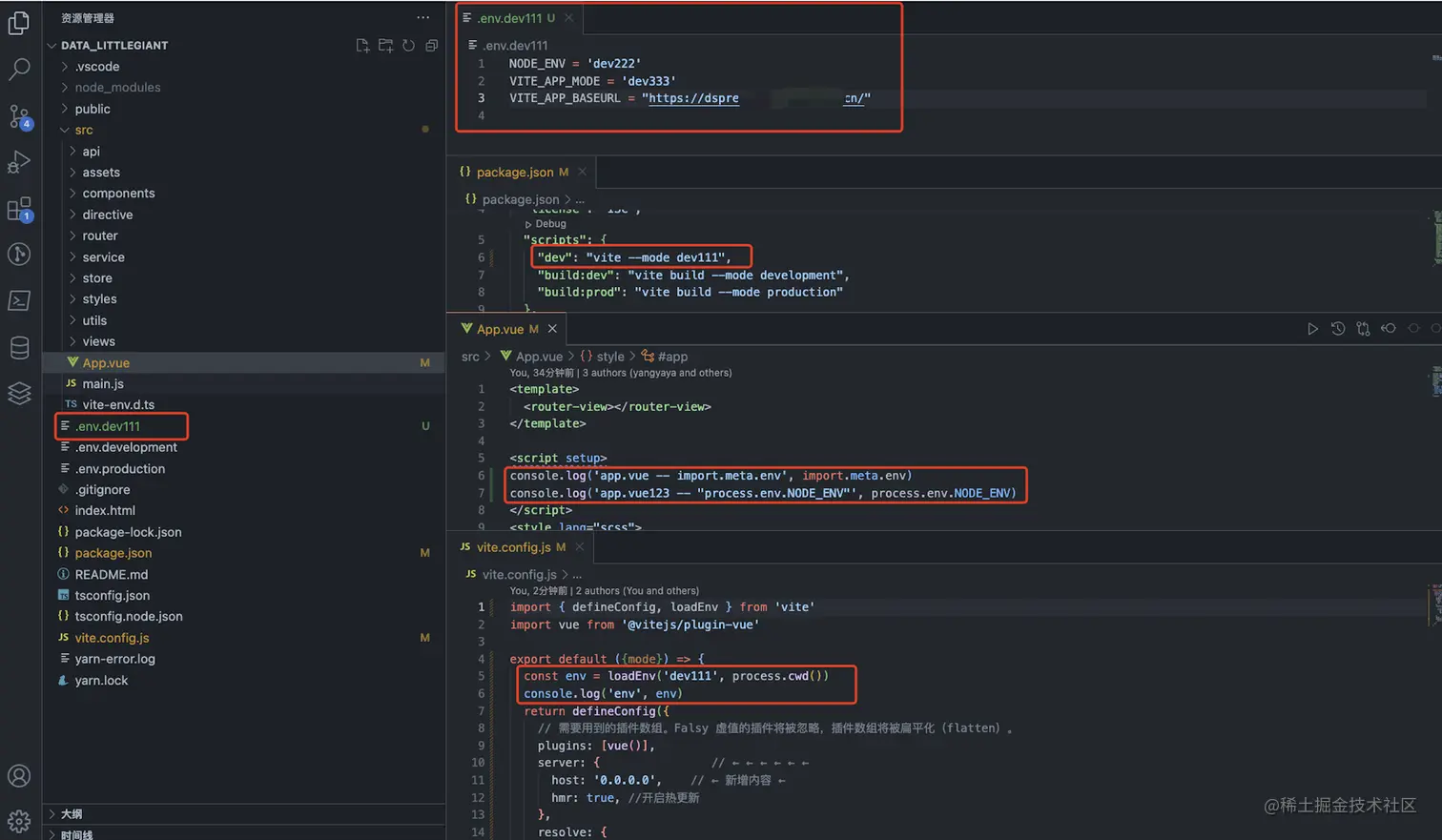Open the https://dspre URL link in .env.dev111

click(693, 98)
